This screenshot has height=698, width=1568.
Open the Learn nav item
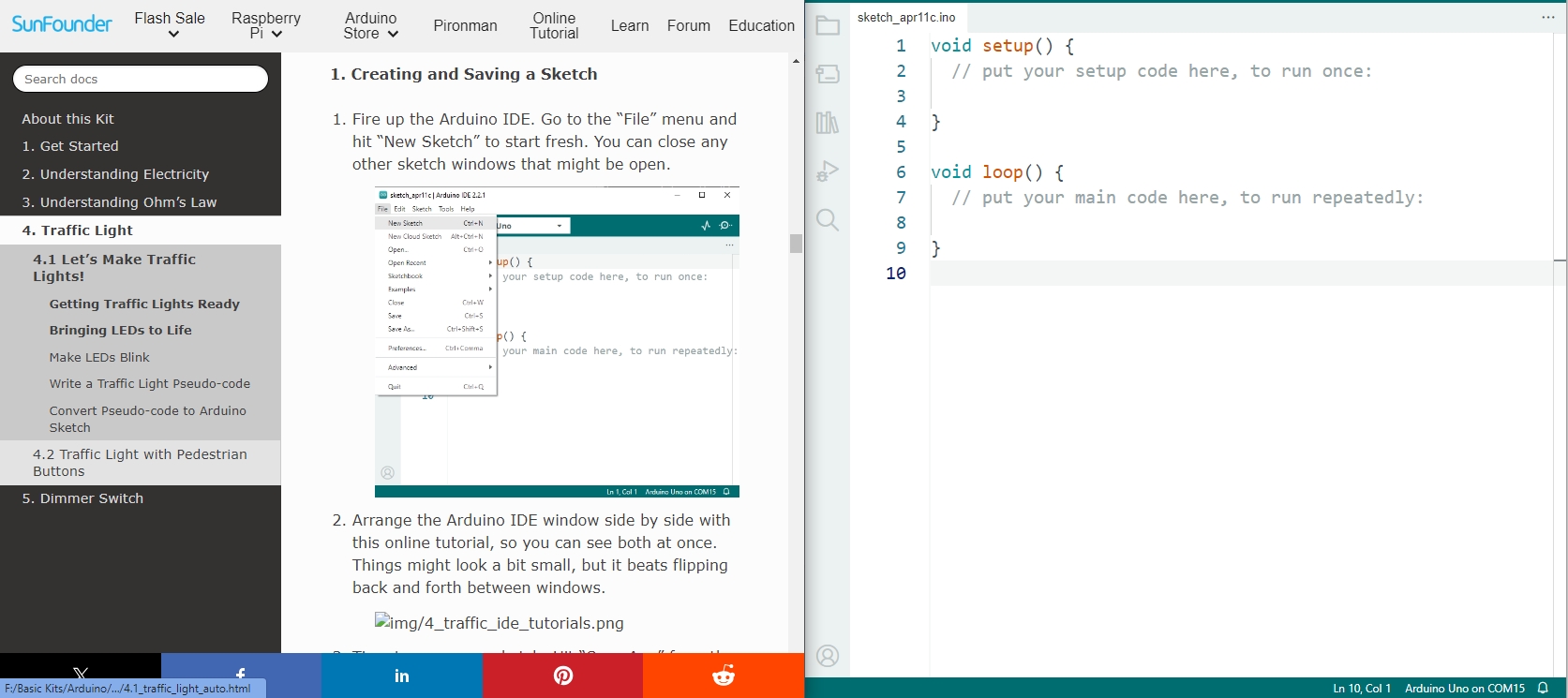[630, 25]
